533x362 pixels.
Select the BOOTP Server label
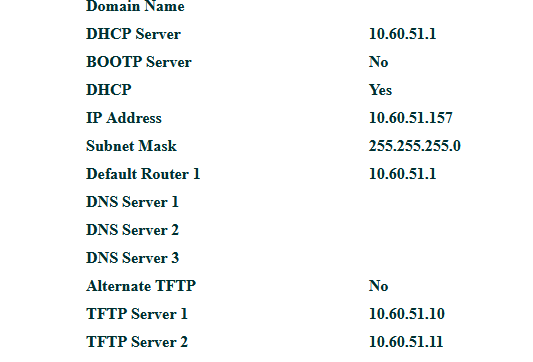[139, 62]
